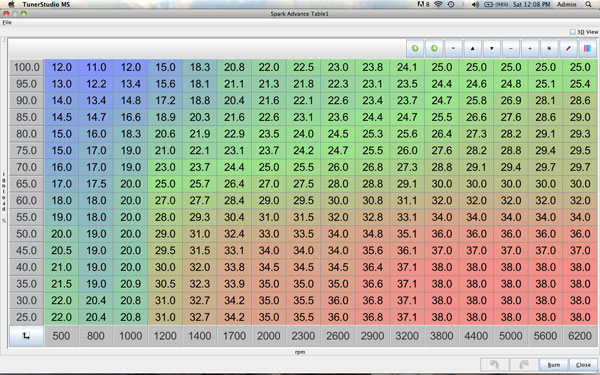
Task: Click the Wi-Fi status menu bar icon
Action: pyautogui.click(x=439, y=4)
